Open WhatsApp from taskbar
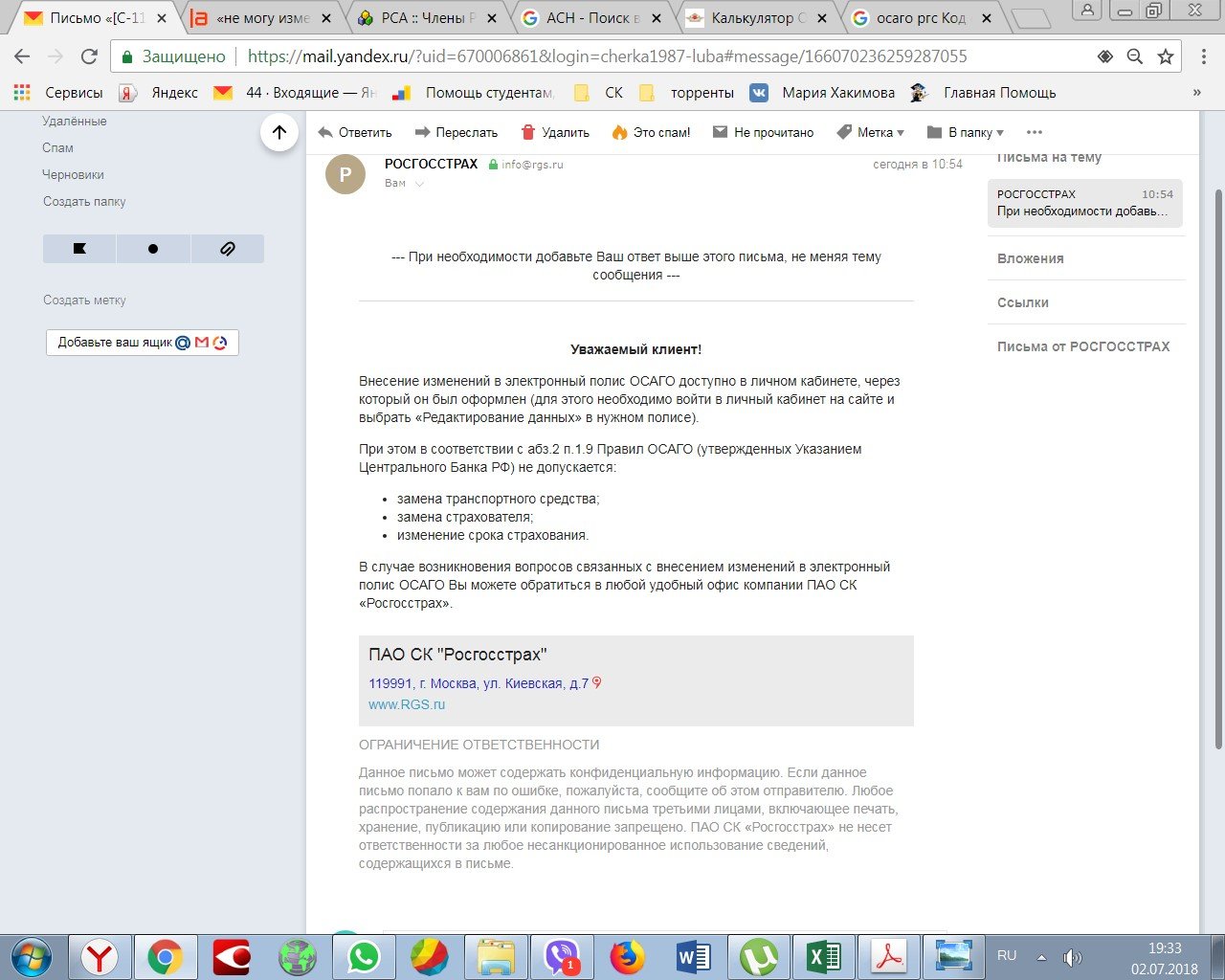 [364, 956]
